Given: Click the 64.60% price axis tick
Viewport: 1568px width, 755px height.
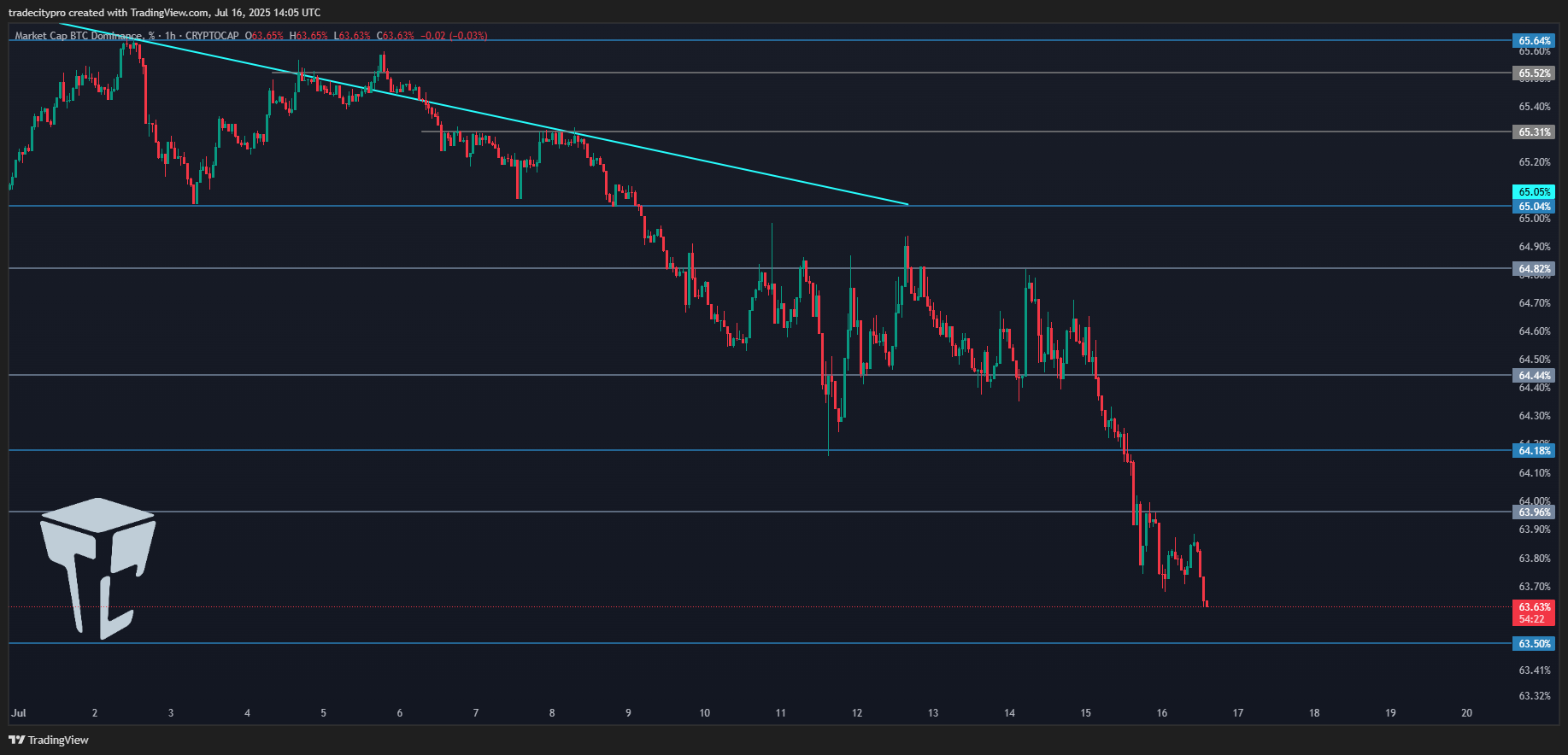Looking at the screenshot, I should tap(1535, 331).
